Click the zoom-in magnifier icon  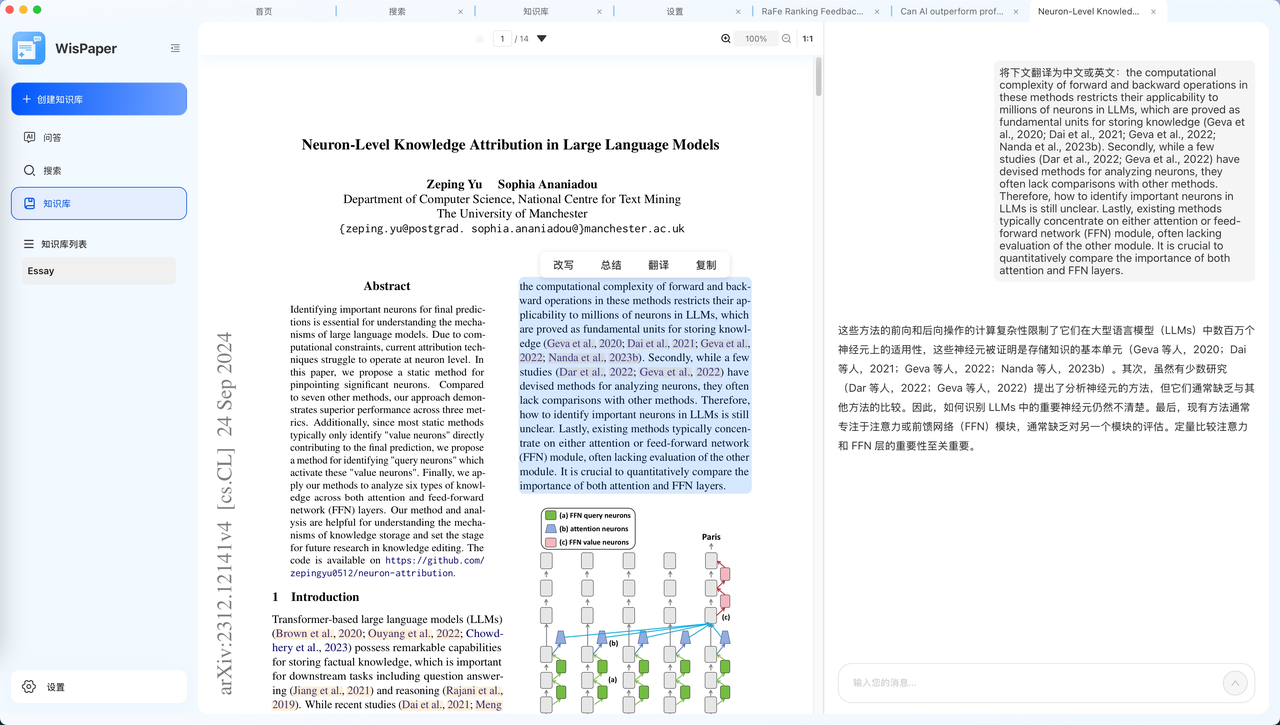click(725, 38)
